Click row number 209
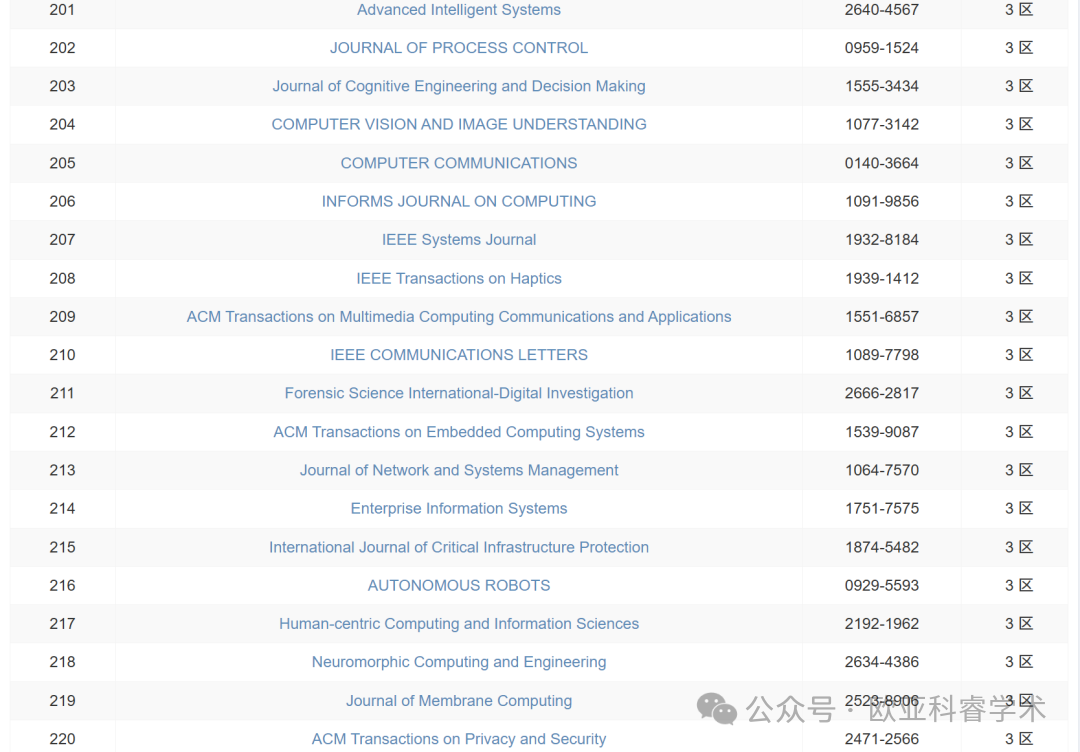The image size is (1080, 752). click(x=62, y=317)
